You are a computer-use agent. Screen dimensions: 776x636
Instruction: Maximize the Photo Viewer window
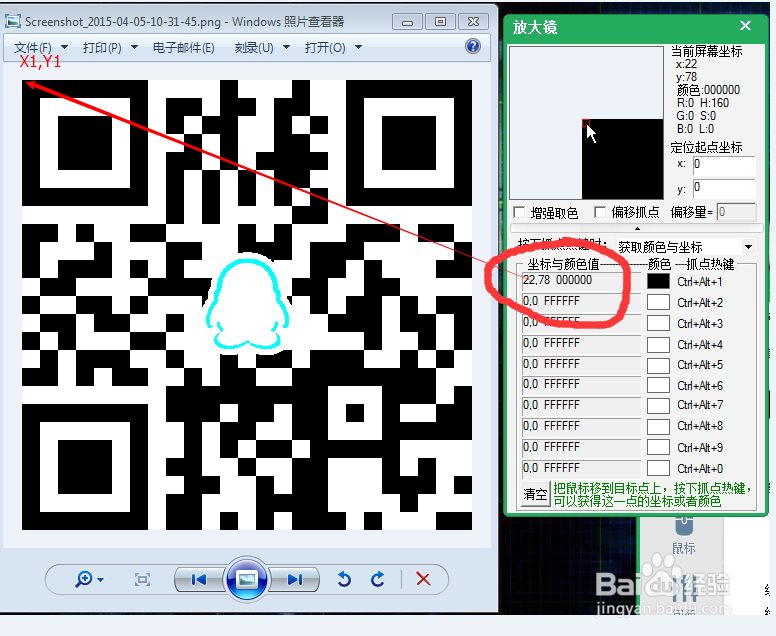click(x=440, y=22)
